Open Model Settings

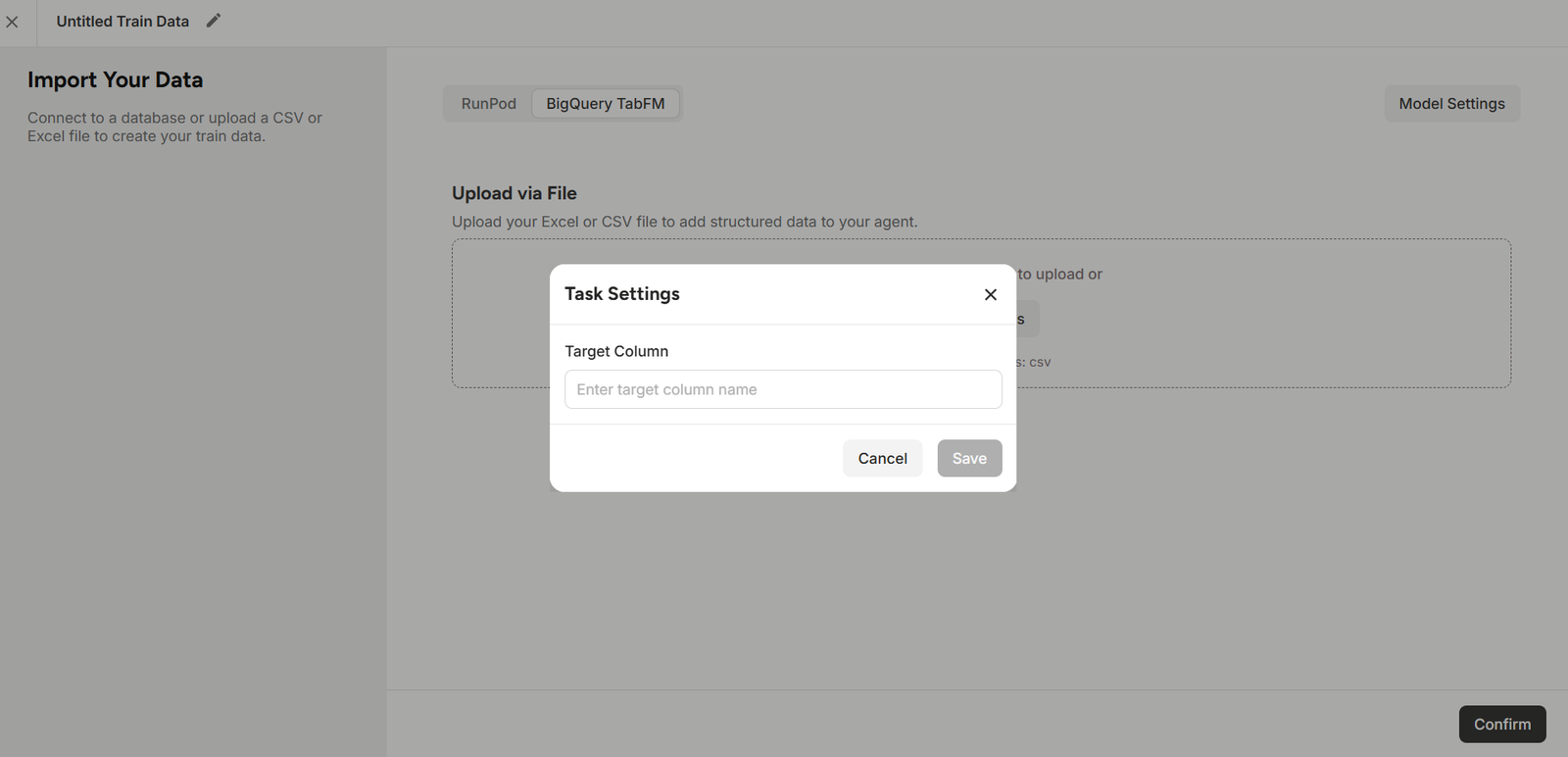1451,104
